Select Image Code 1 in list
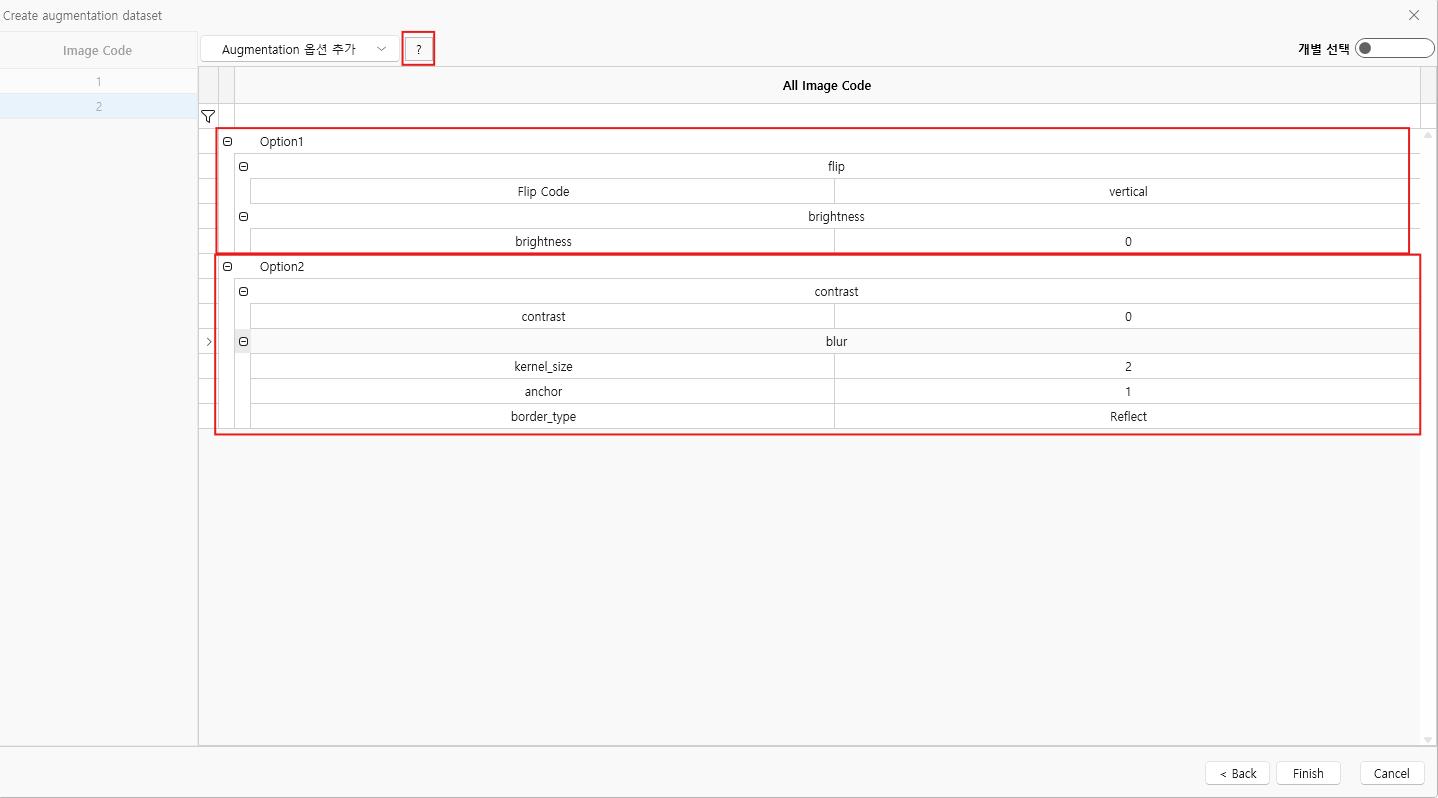This screenshot has height=798, width=1438. [98, 81]
